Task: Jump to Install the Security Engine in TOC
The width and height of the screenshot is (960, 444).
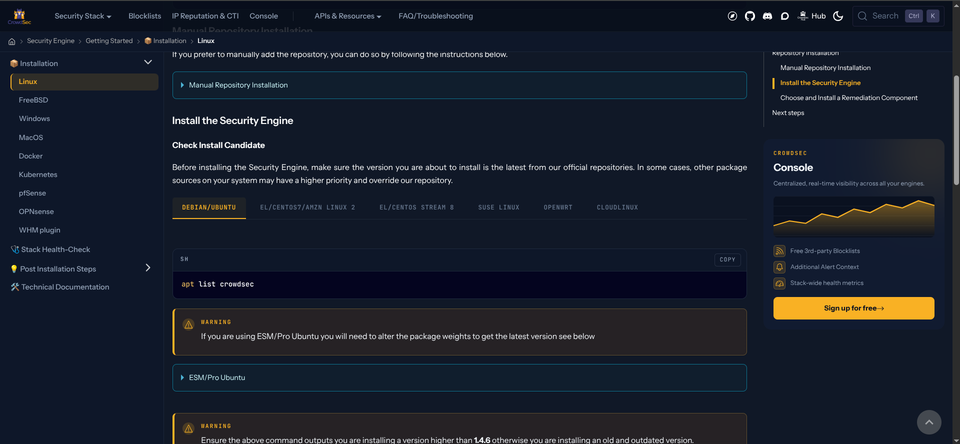Action: [x=820, y=83]
